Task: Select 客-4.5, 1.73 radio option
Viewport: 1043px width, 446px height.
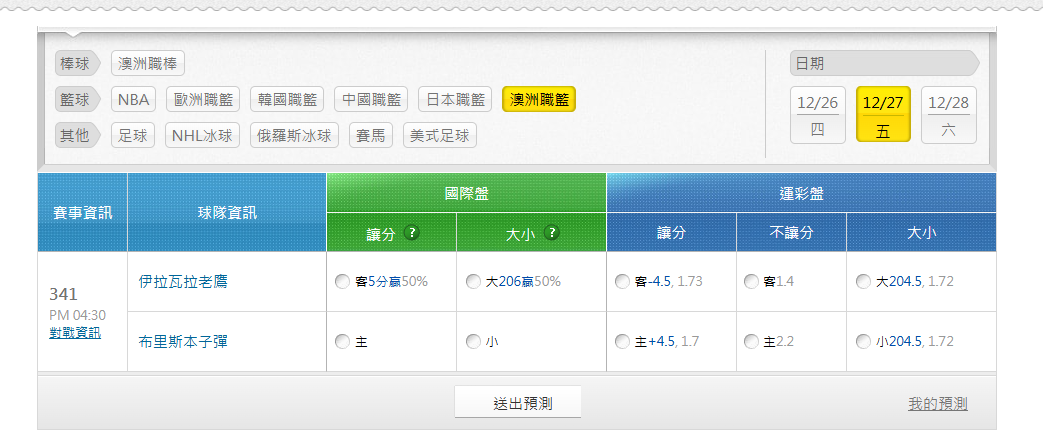Action: [622, 282]
